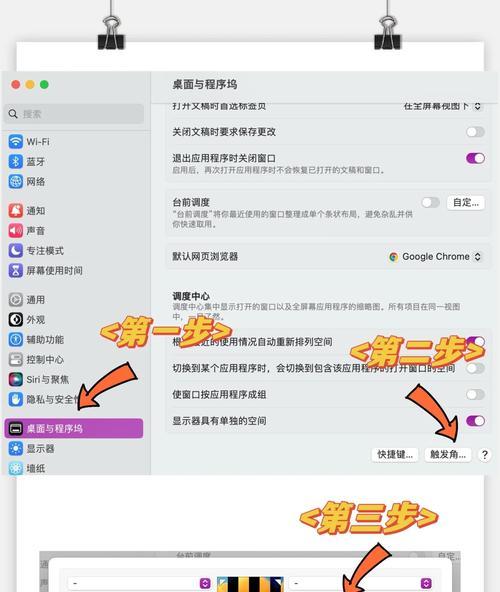Expand the 在全屏幕视图下 tab preference dropdown

442,106
